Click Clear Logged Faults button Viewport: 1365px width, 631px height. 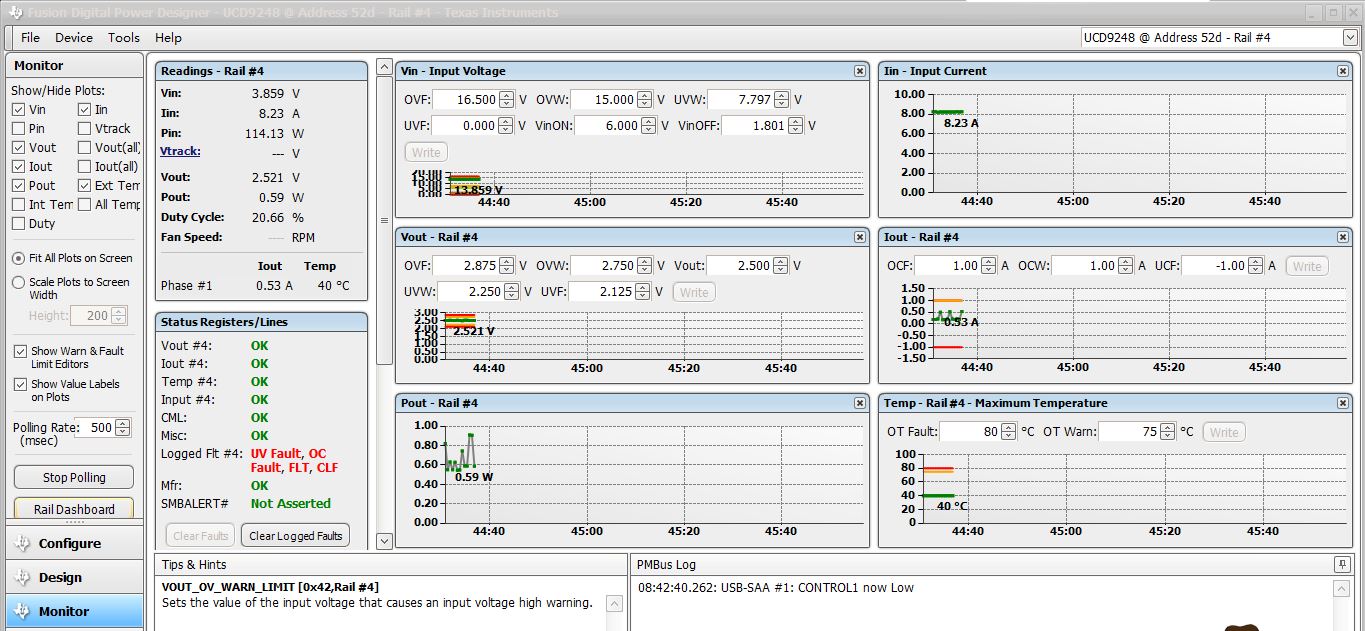[296, 536]
